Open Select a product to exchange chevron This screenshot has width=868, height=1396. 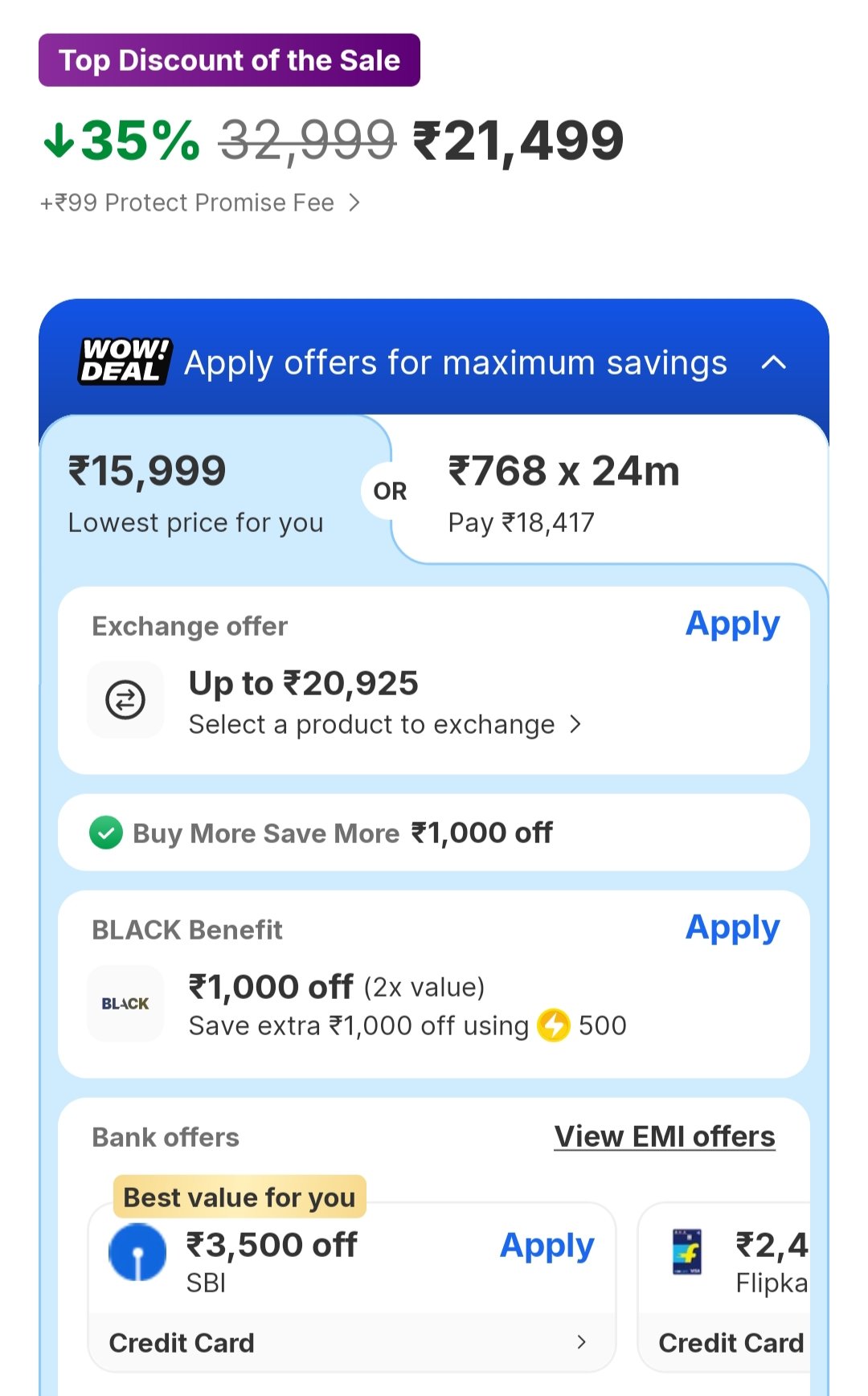point(575,724)
